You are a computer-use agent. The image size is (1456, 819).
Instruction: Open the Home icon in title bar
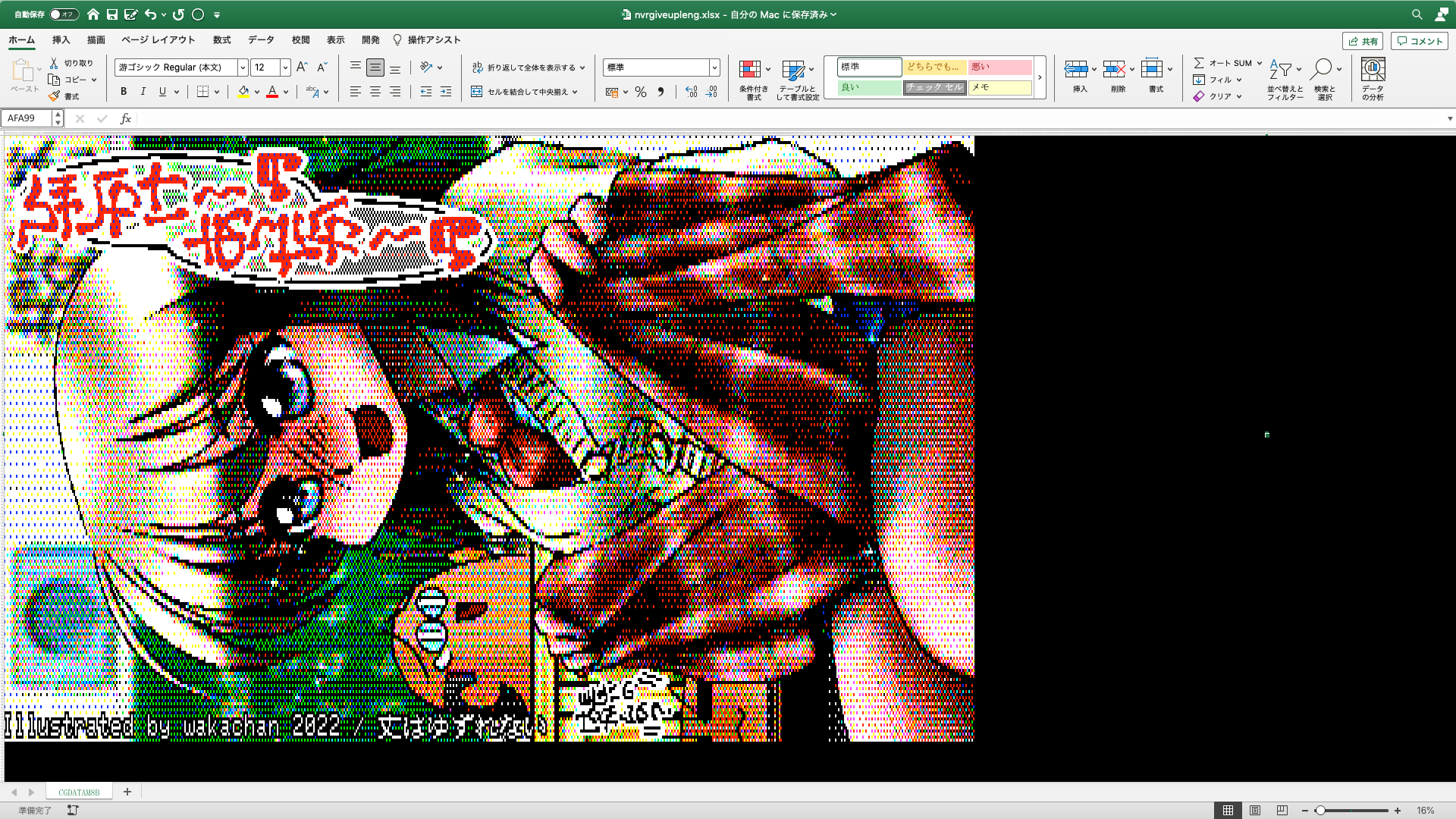pos(93,14)
